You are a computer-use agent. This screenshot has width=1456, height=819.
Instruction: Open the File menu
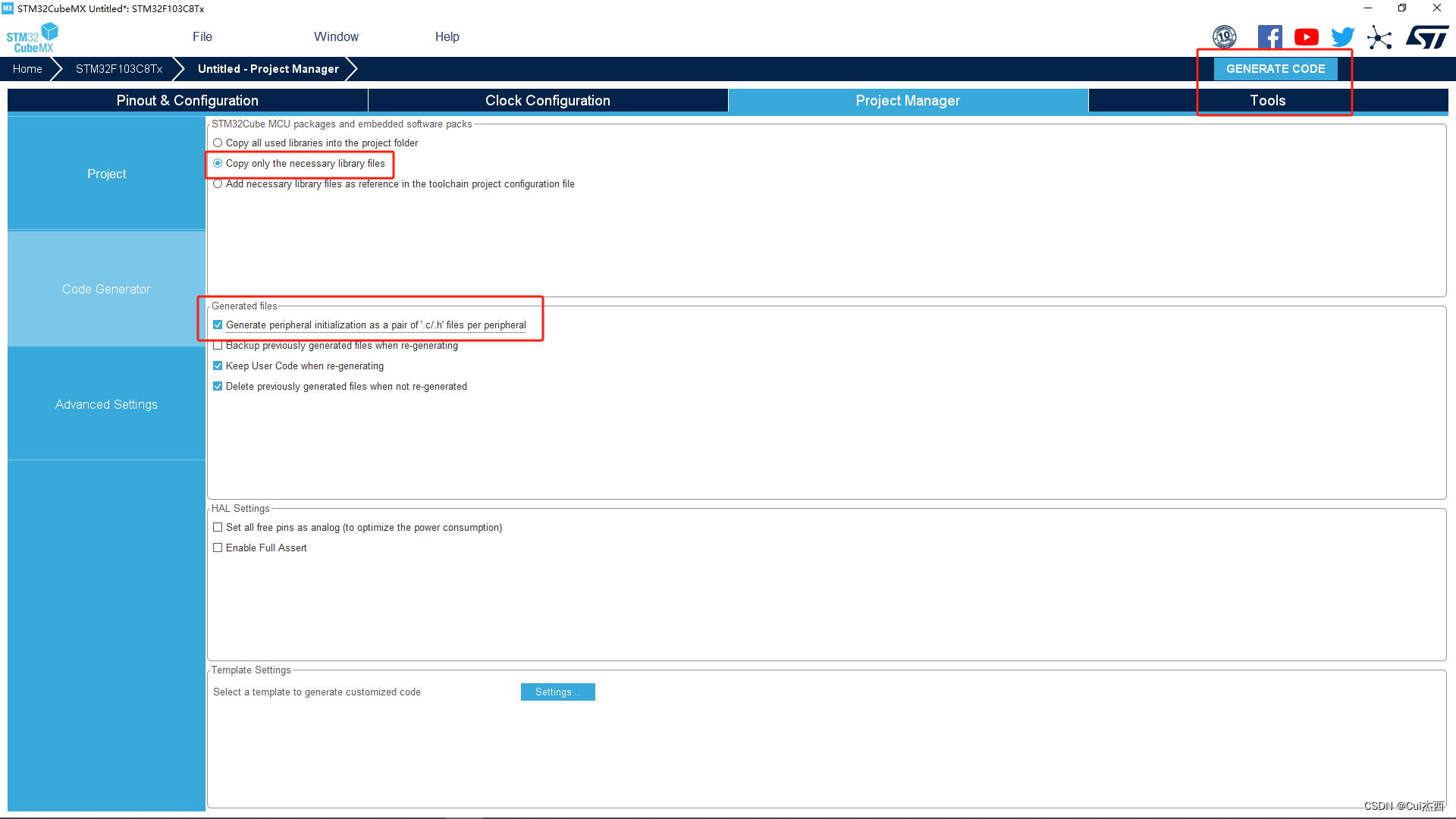point(201,37)
